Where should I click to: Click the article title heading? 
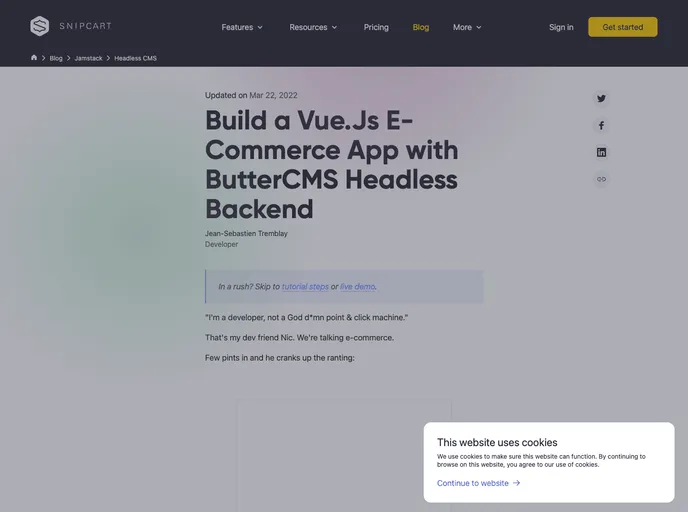331,165
